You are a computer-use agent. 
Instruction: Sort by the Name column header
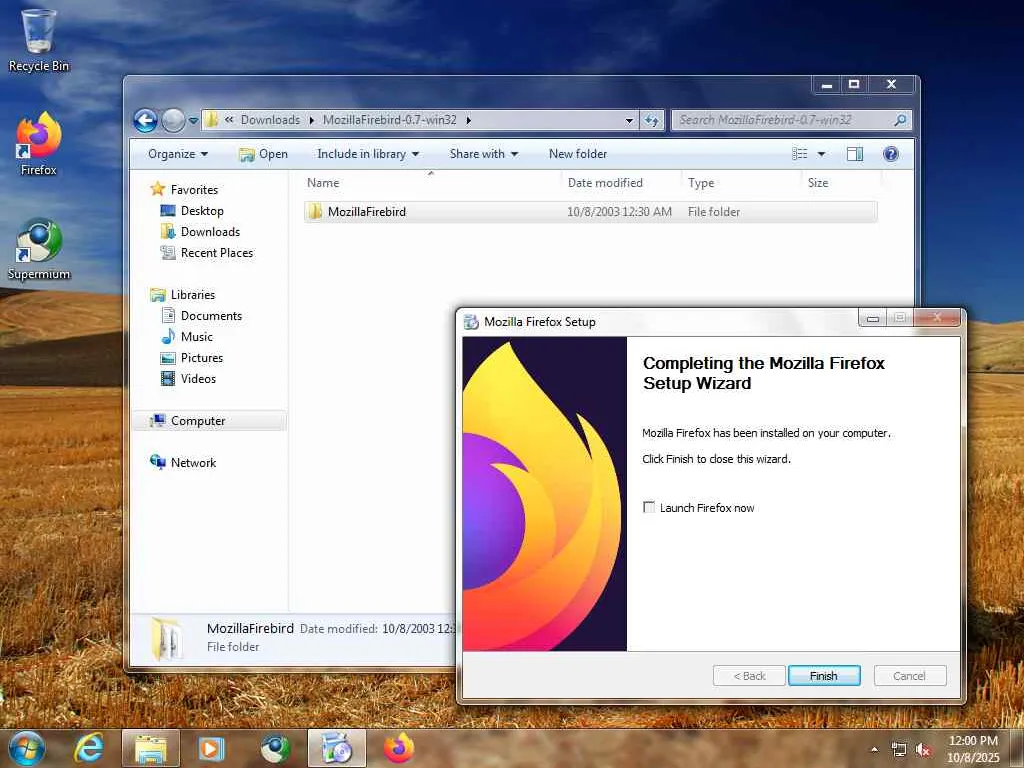pos(431,183)
